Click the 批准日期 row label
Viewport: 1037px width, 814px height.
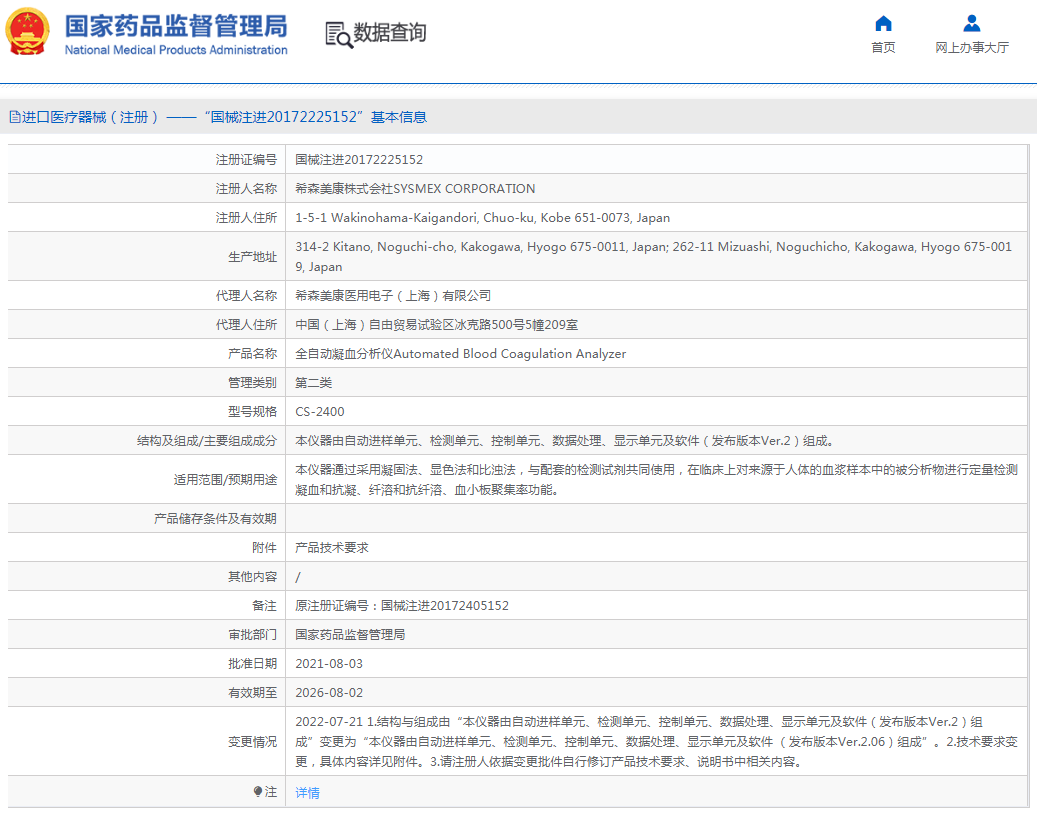point(252,664)
